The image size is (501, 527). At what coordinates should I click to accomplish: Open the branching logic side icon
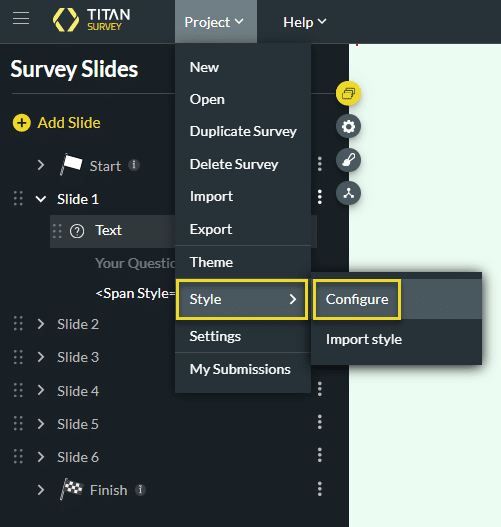pos(348,193)
